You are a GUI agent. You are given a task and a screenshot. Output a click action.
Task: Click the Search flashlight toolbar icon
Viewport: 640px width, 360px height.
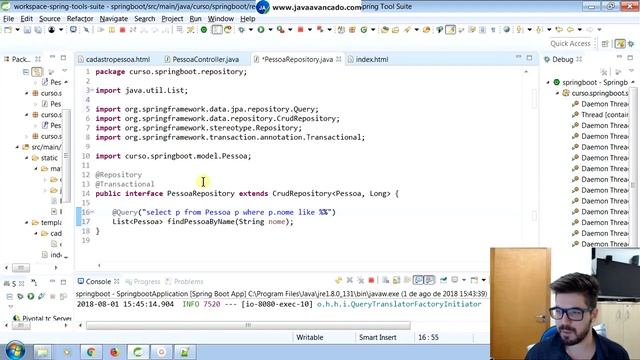[407, 30]
